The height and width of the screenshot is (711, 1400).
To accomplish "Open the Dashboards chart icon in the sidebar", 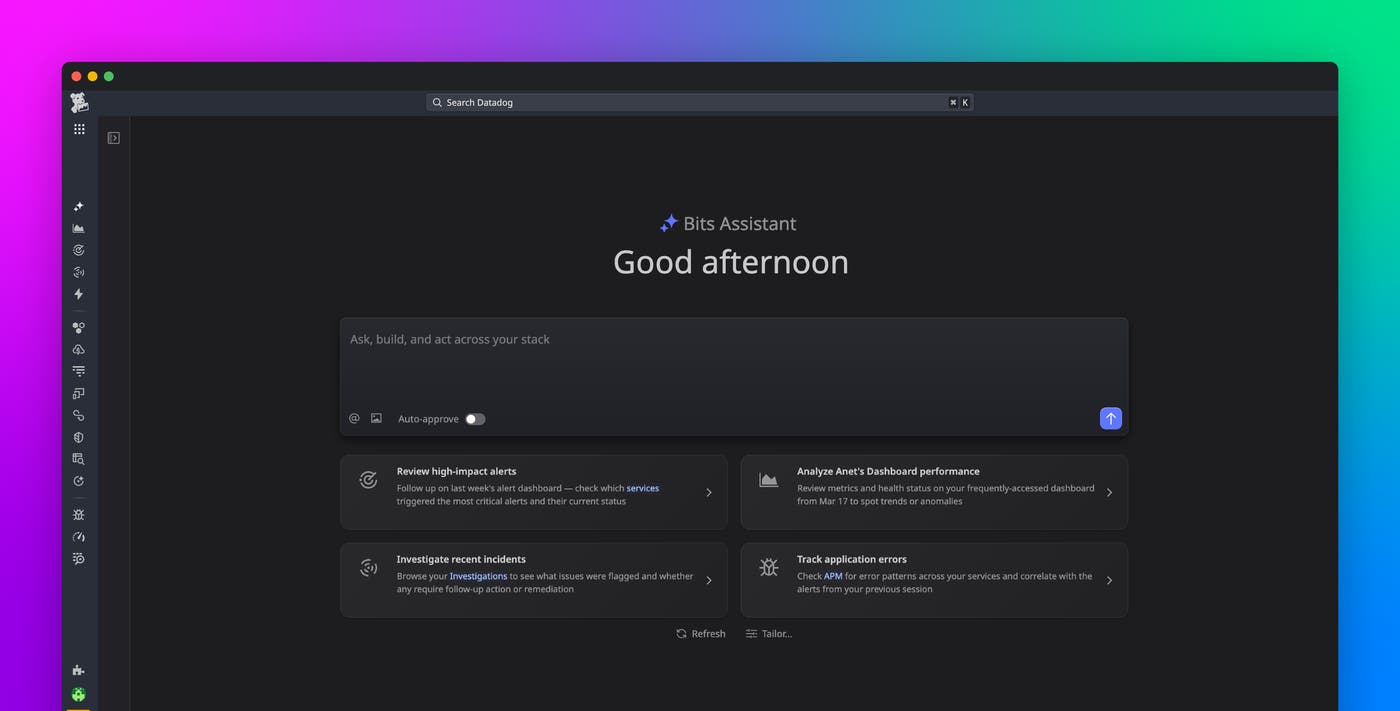I will (78, 228).
